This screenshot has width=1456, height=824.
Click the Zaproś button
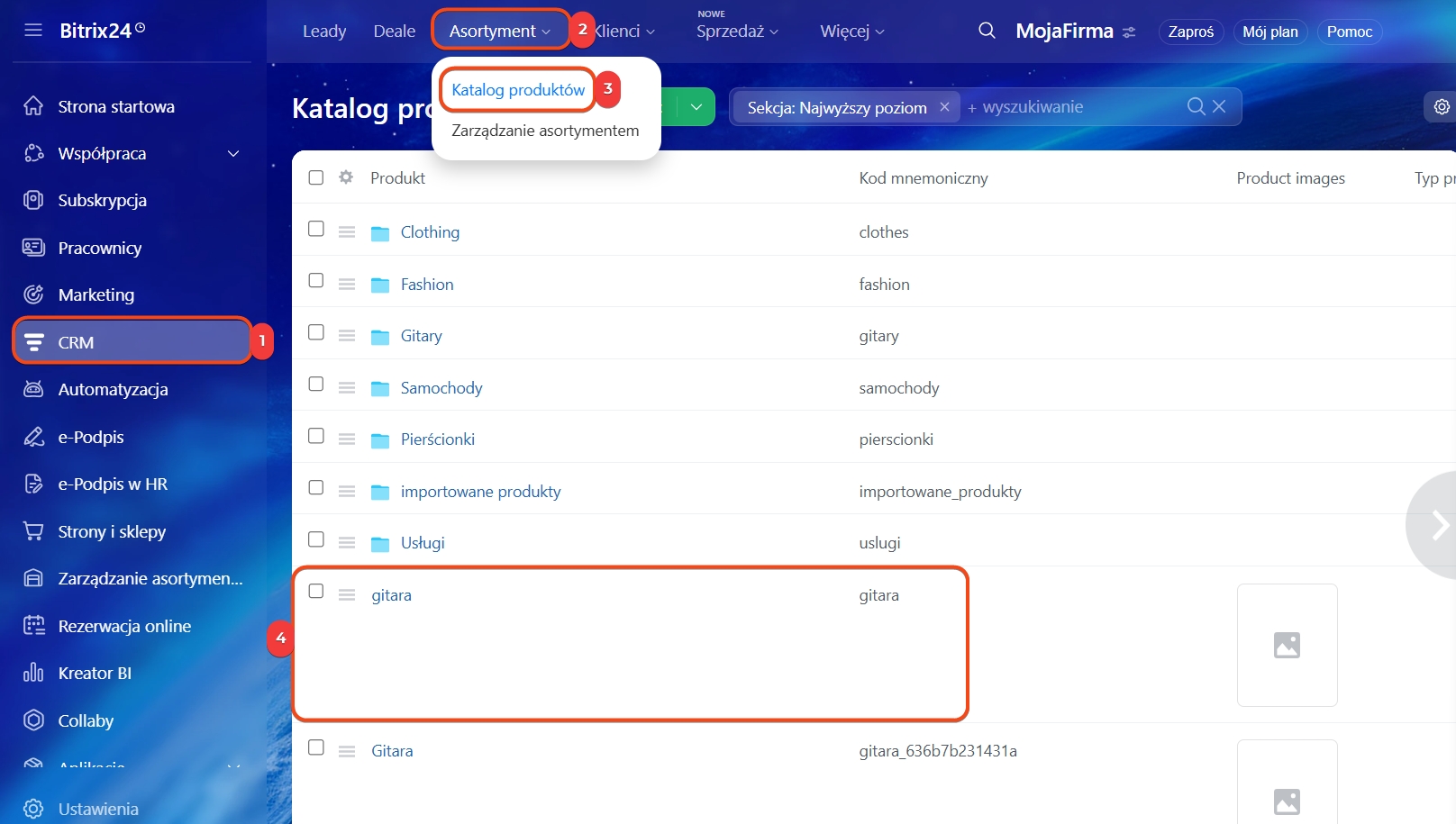pos(1190,32)
